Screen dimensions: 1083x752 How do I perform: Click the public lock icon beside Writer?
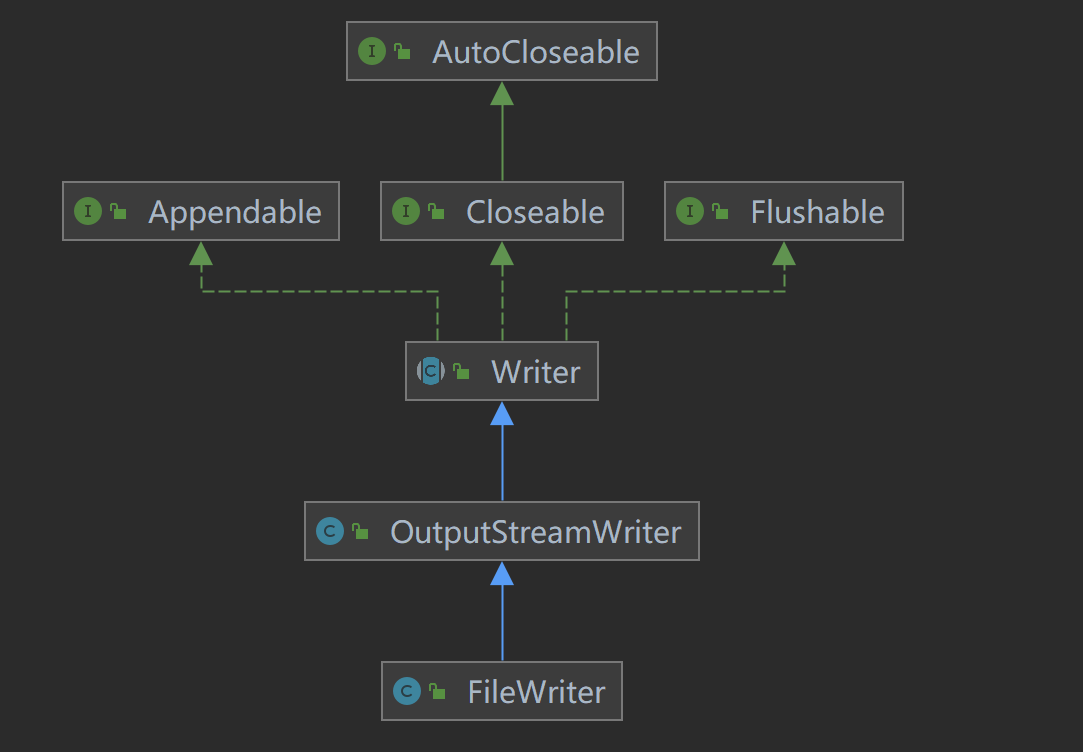point(461,372)
